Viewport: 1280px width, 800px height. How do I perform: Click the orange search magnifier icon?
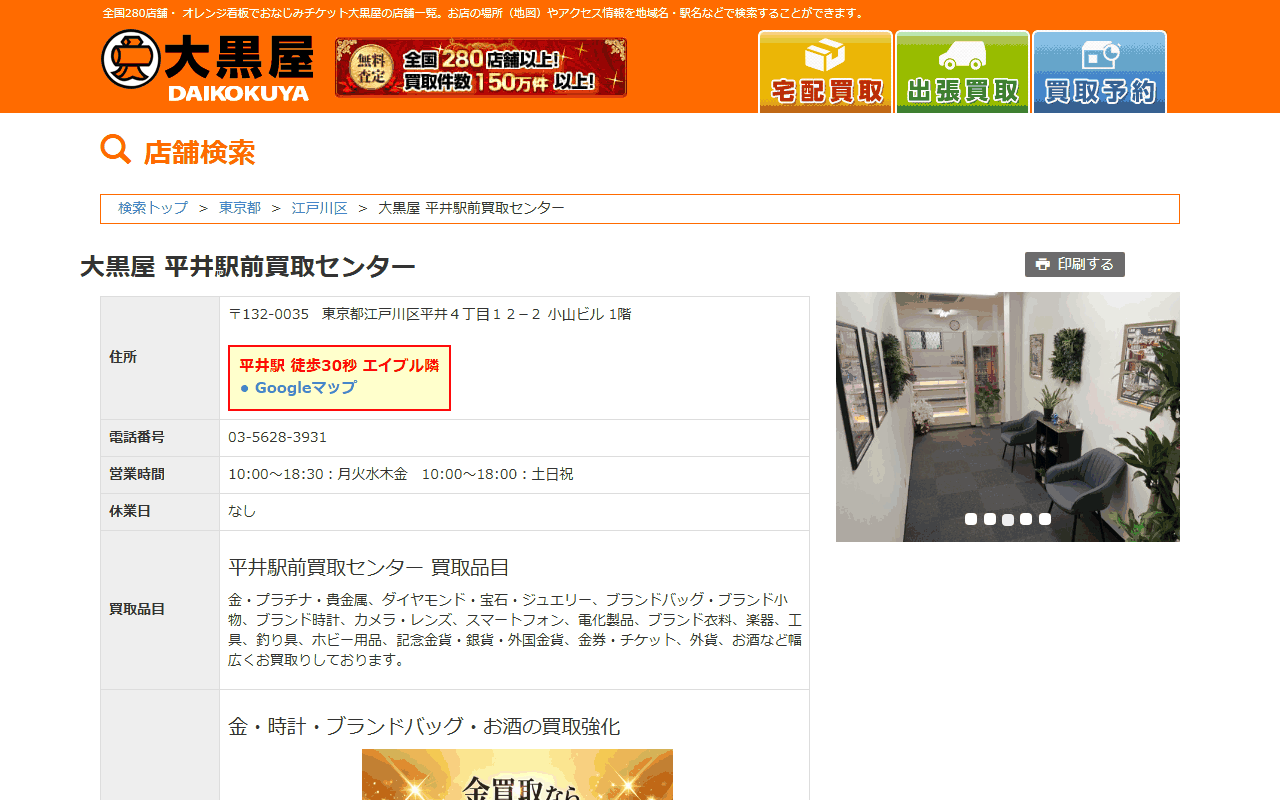(x=116, y=150)
